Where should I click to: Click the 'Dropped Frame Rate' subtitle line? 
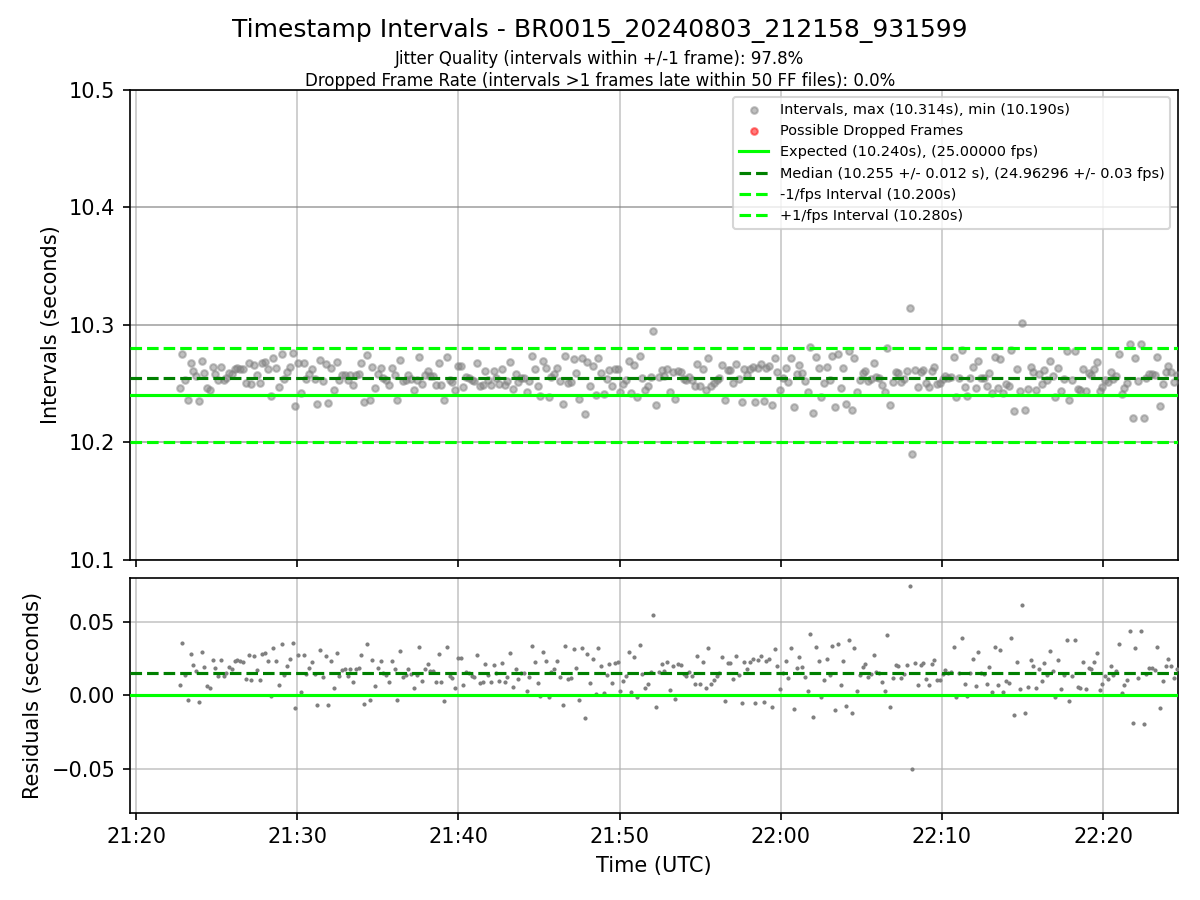coord(599,80)
